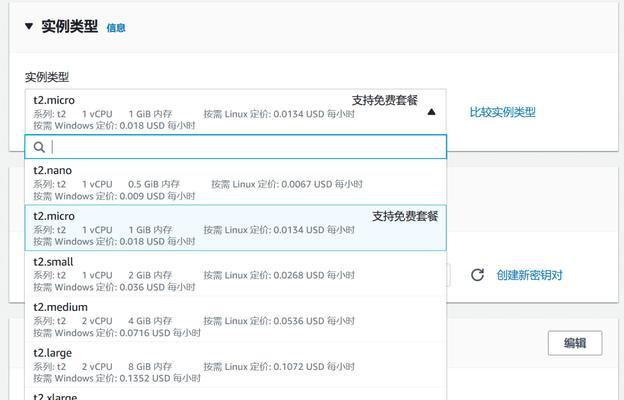Click 支持免费套餐 label in highlighted t2.micro row
Screen dimensions: 624x400
tap(405, 216)
